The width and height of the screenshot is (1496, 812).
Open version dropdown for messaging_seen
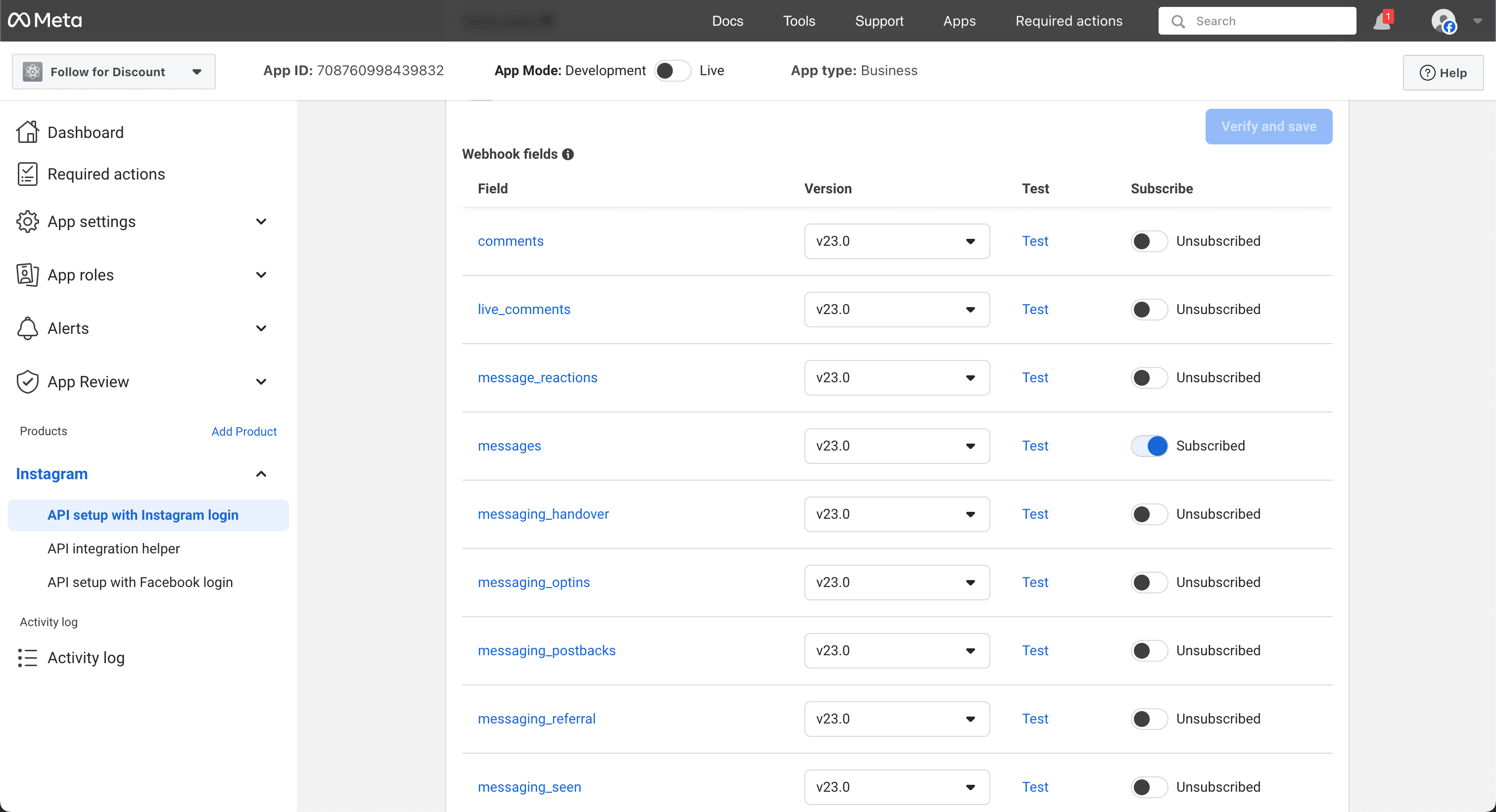click(897, 787)
